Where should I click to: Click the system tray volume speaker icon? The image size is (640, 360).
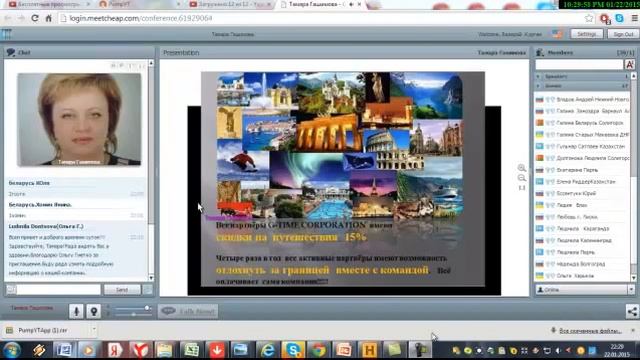[558, 351]
